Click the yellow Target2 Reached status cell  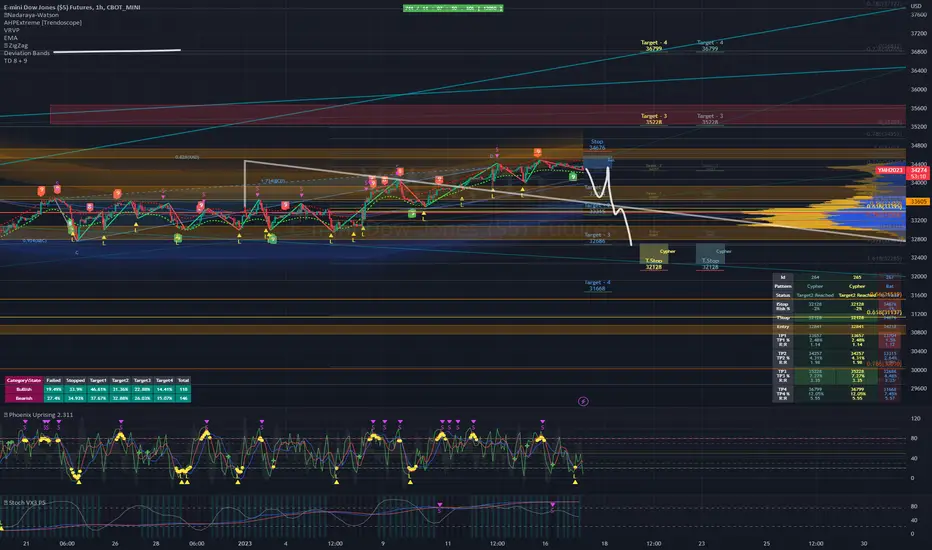tap(857, 295)
